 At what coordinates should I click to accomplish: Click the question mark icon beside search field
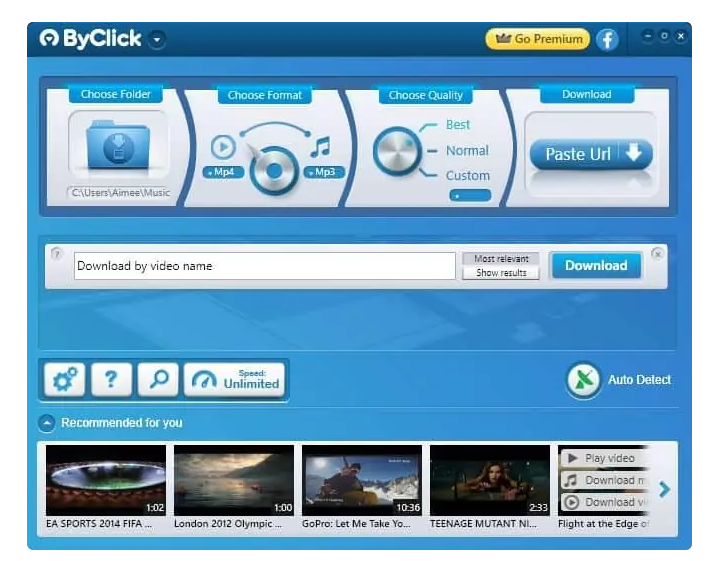point(56,254)
